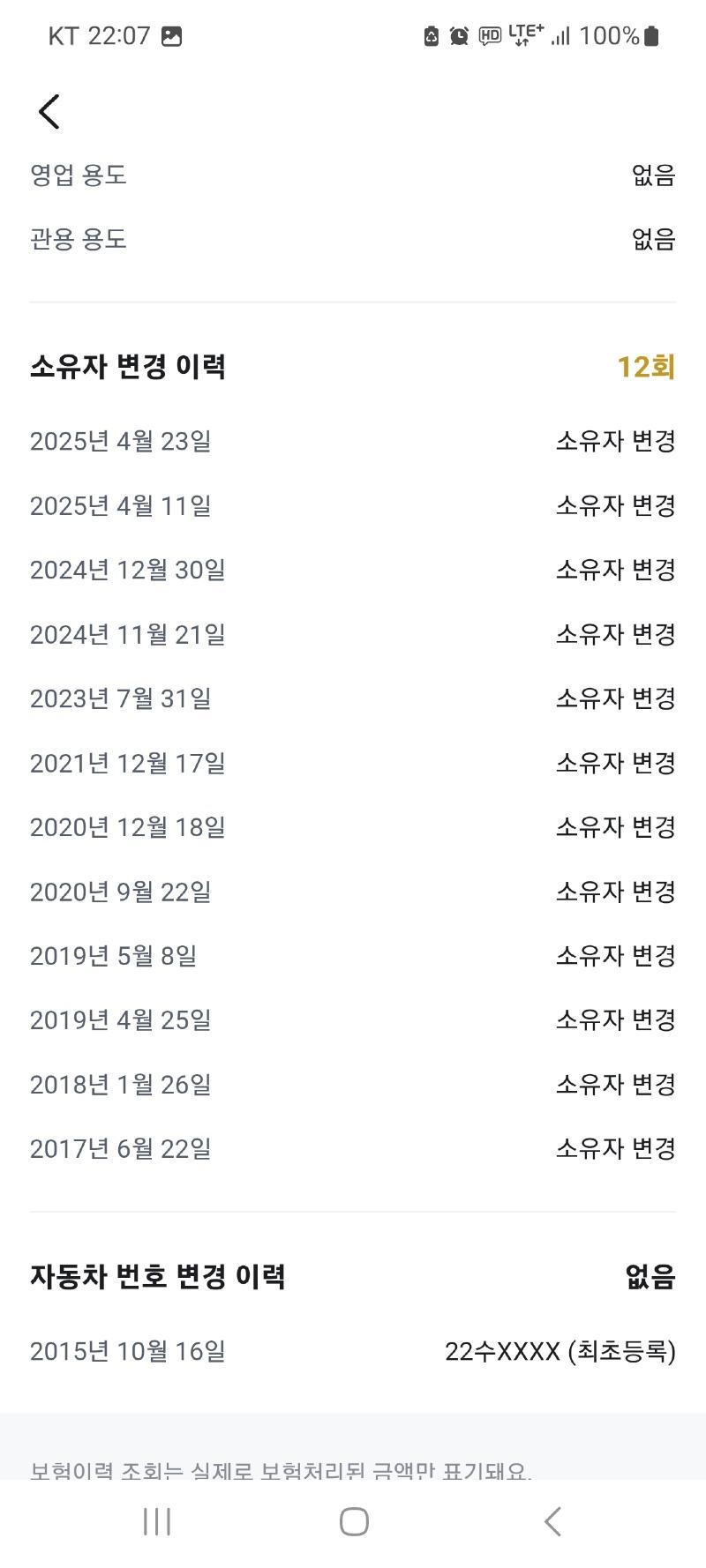Image resolution: width=706 pixels, height=1568 pixels.
Task: Open Android recent apps button
Action: pyautogui.click(x=157, y=1521)
